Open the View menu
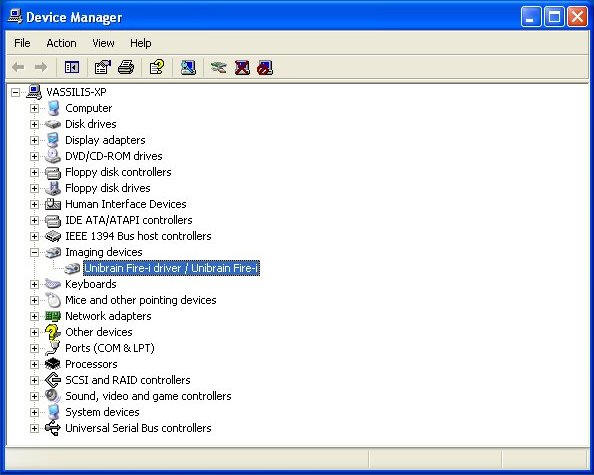The image size is (594, 475). tap(103, 43)
